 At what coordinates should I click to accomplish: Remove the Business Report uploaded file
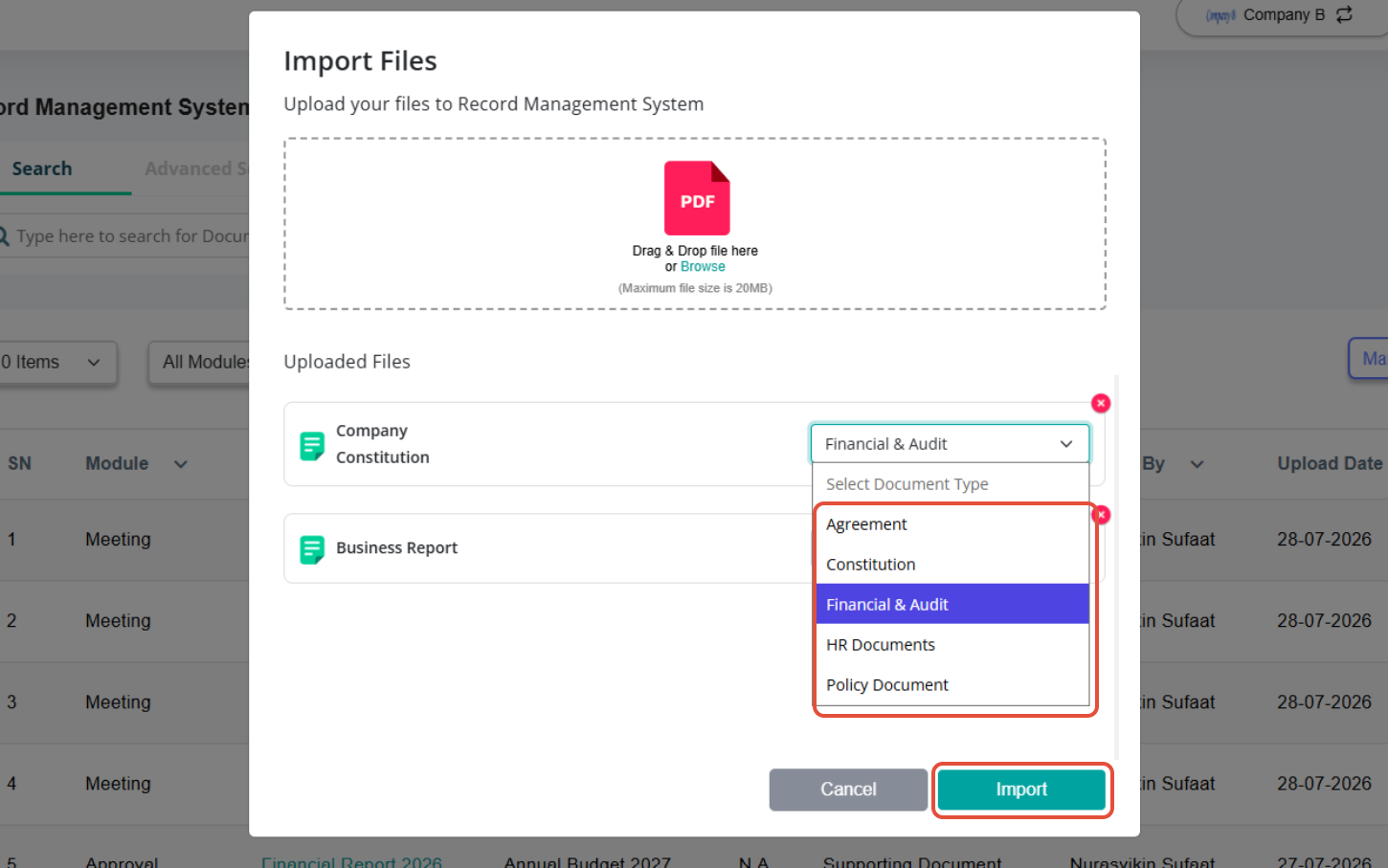pos(1101,515)
